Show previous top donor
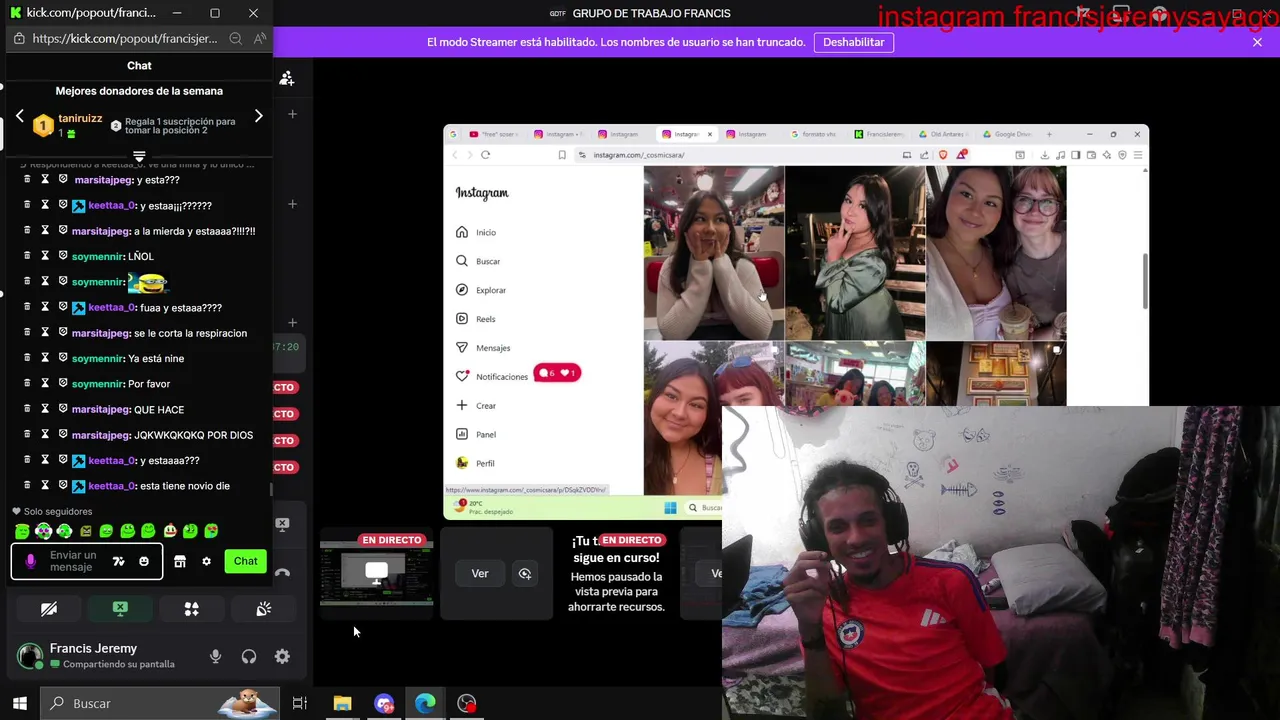This screenshot has height=720, width=1280. [x=19, y=116]
